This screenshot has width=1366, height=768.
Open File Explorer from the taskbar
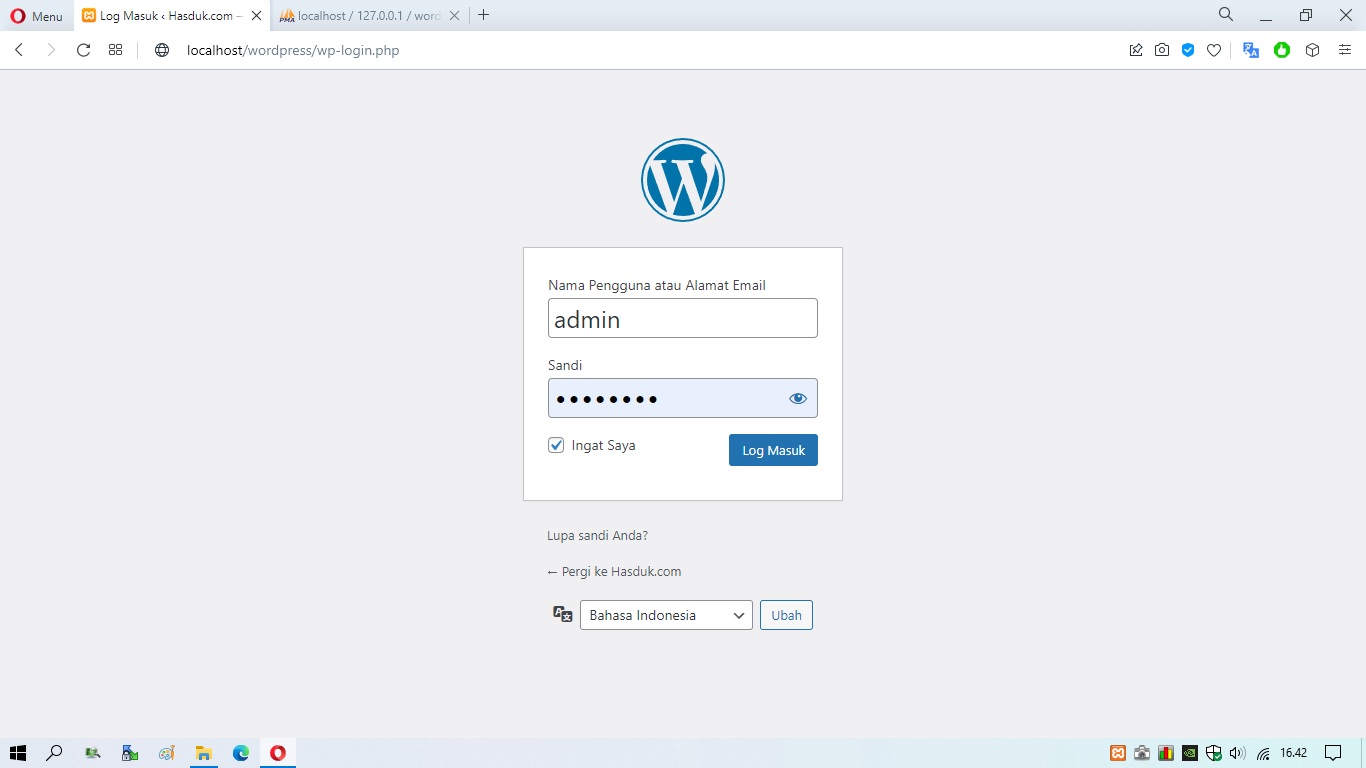pos(204,753)
